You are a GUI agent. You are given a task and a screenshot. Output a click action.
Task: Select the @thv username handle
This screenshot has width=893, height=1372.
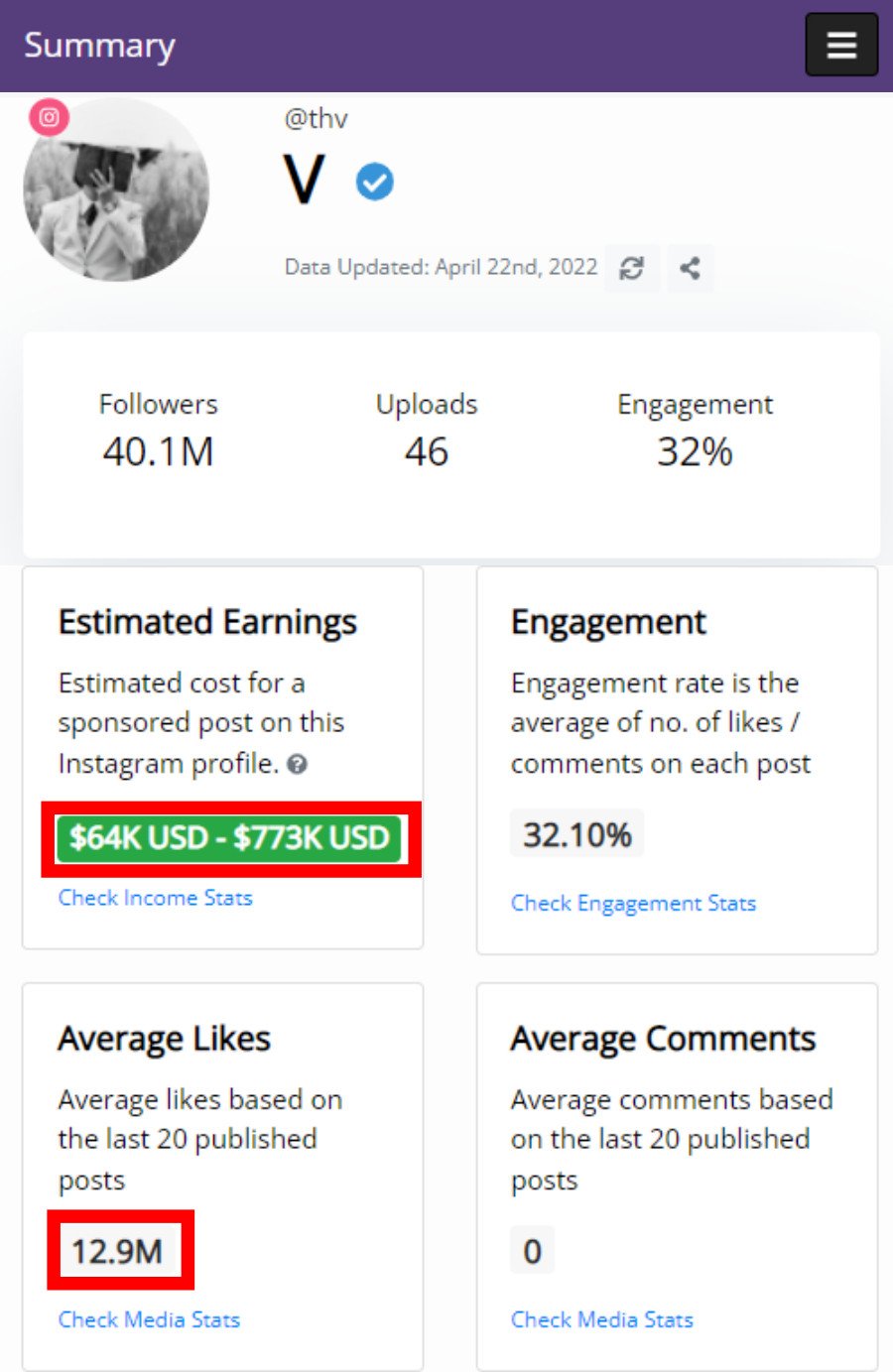coord(316,119)
